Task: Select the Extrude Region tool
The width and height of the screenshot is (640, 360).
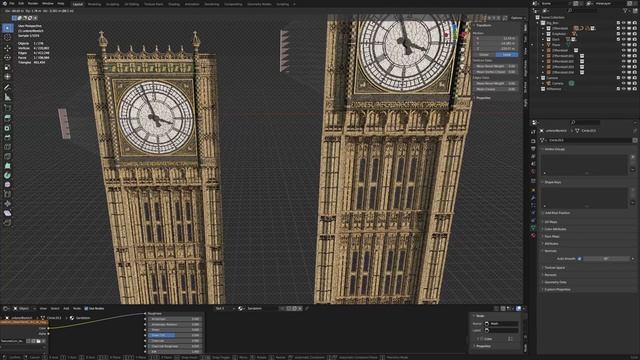Action: 7,118
